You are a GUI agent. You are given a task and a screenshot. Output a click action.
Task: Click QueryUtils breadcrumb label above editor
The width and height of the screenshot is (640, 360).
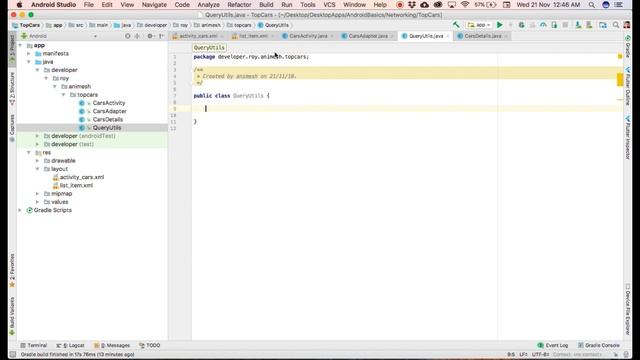pos(209,48)
